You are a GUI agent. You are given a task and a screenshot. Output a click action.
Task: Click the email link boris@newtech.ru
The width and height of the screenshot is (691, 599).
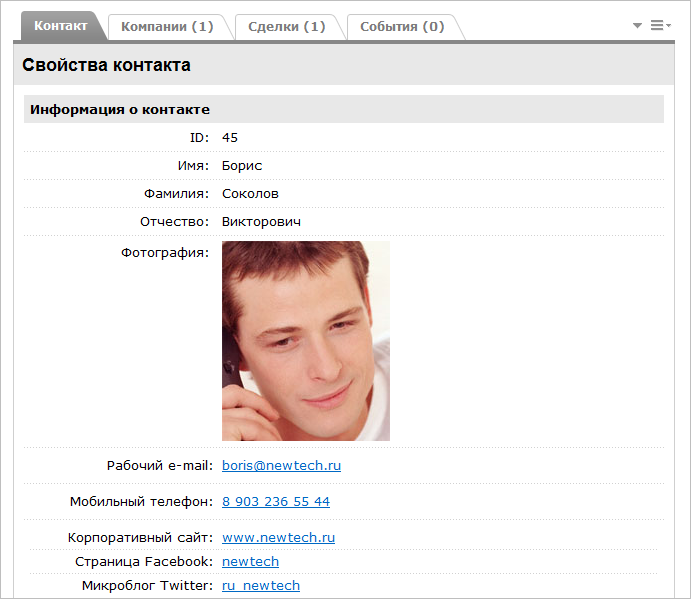[281, 465]
